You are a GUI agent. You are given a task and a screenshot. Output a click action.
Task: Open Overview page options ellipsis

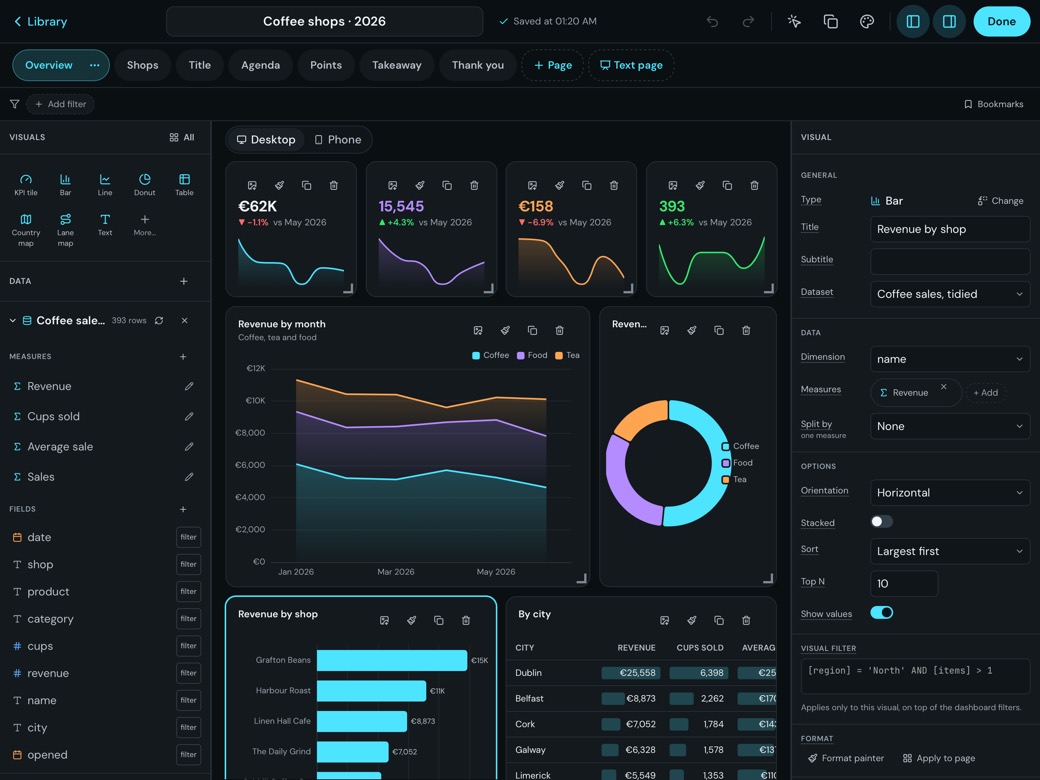coord(95,65)
